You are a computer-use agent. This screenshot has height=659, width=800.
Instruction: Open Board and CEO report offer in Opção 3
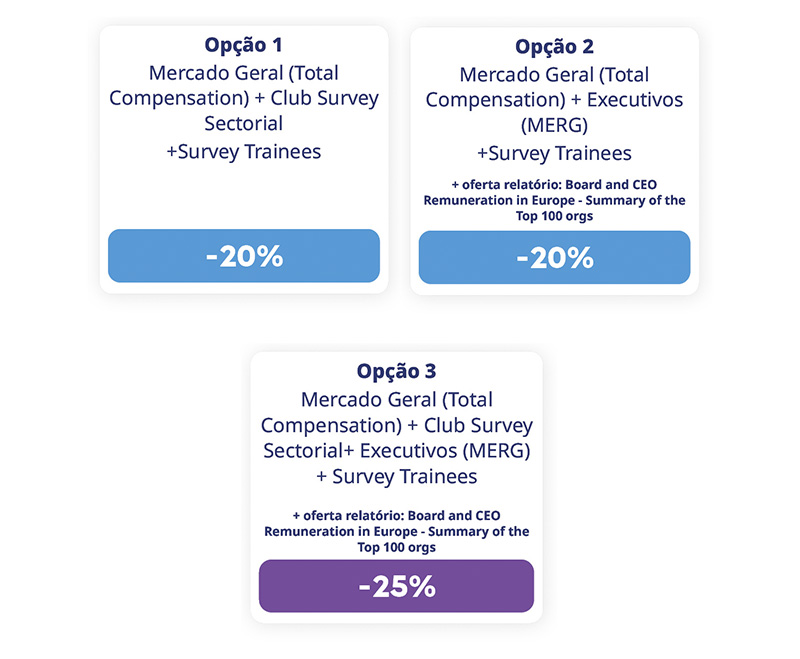pyautogui.click(x=396, y=531)
